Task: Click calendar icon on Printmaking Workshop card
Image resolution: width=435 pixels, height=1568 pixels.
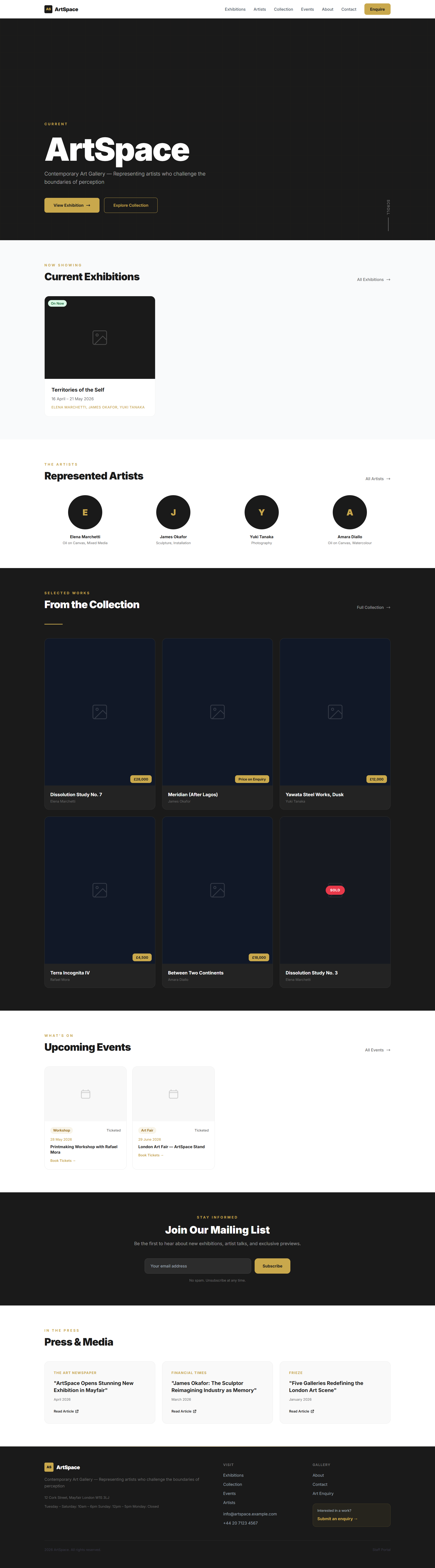Action: pyautogui.click(x=85, y=1094)
